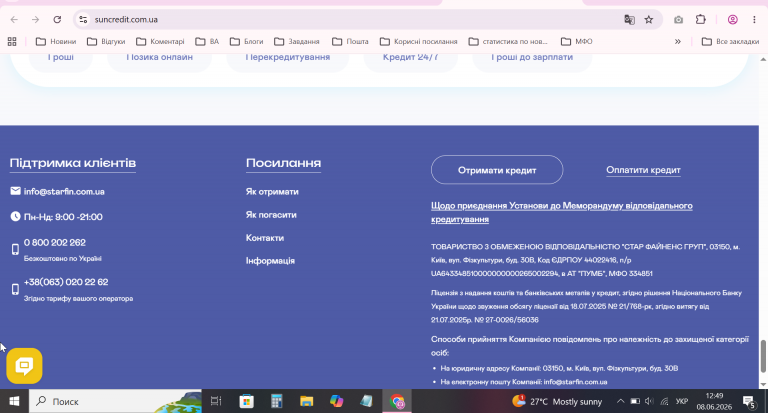
Task: Click the +38(063) 020 22 62 number
Action: 66,282
